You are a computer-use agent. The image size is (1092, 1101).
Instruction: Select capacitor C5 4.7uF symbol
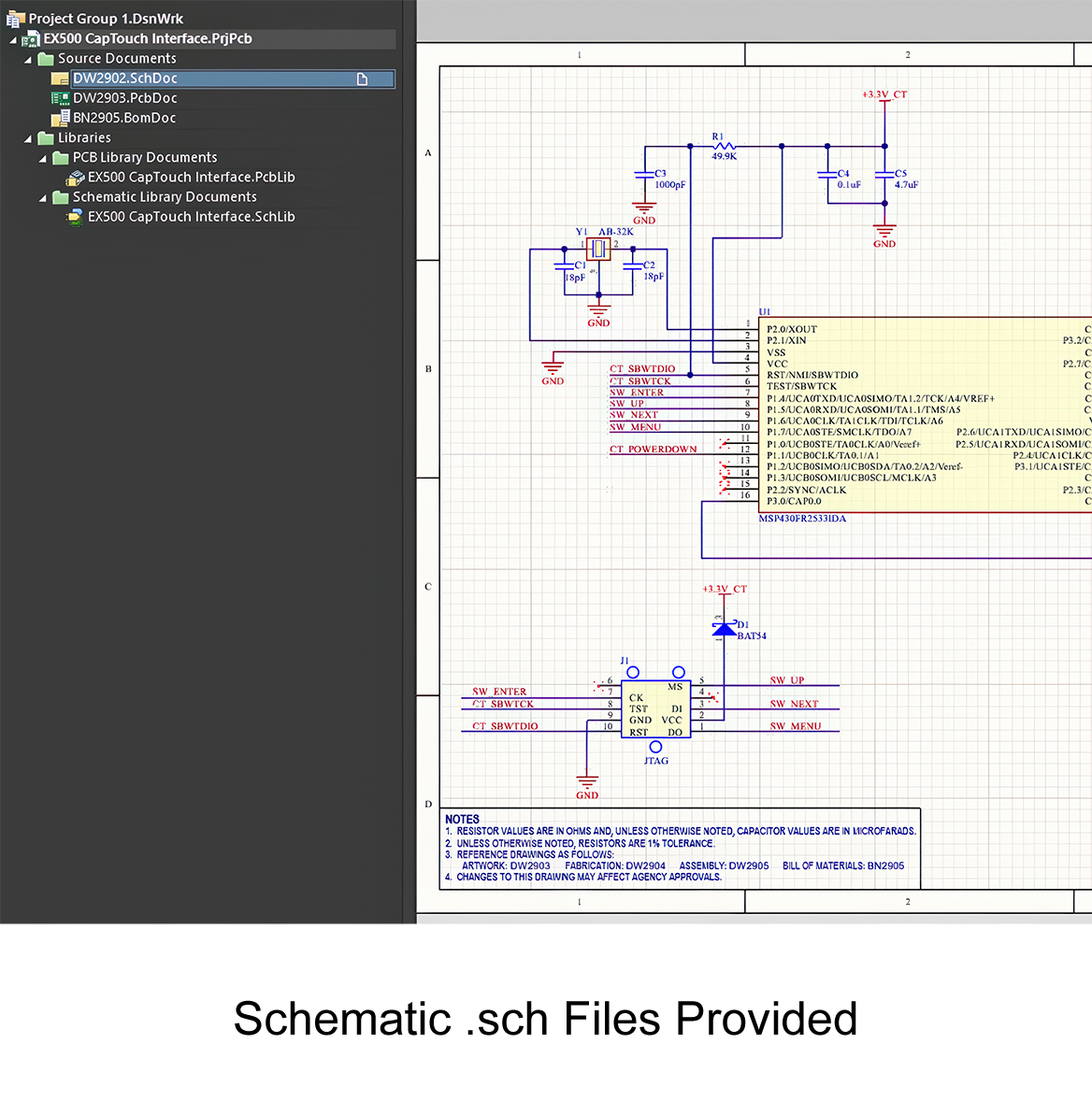point(884,176)
